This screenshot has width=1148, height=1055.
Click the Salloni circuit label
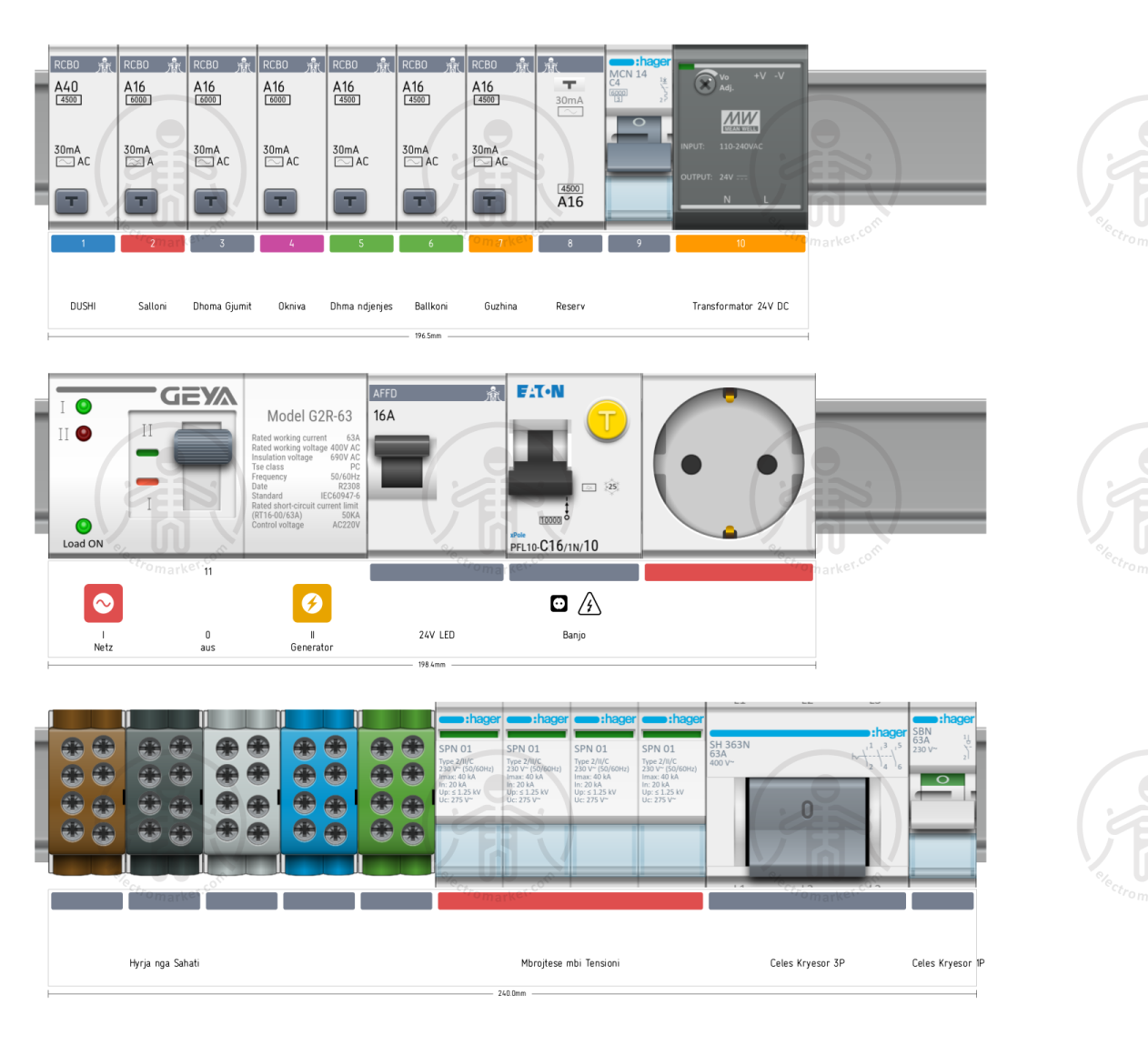point(153,306)
